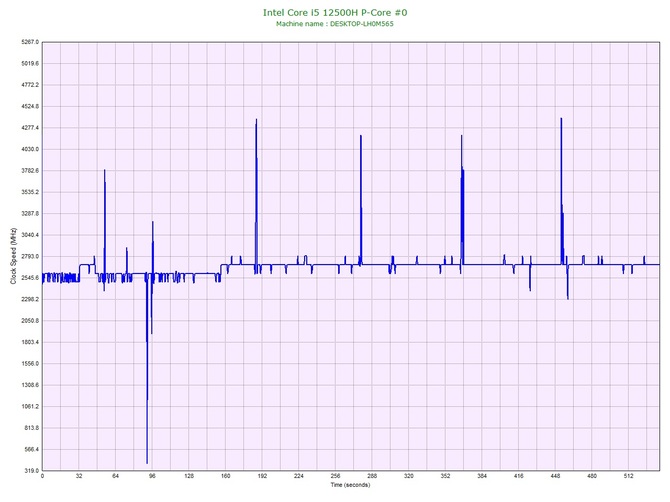Click the 448 tick on the time axis
Screen dimensions: 670x502
pyautogui.click(x=555, y=476)
